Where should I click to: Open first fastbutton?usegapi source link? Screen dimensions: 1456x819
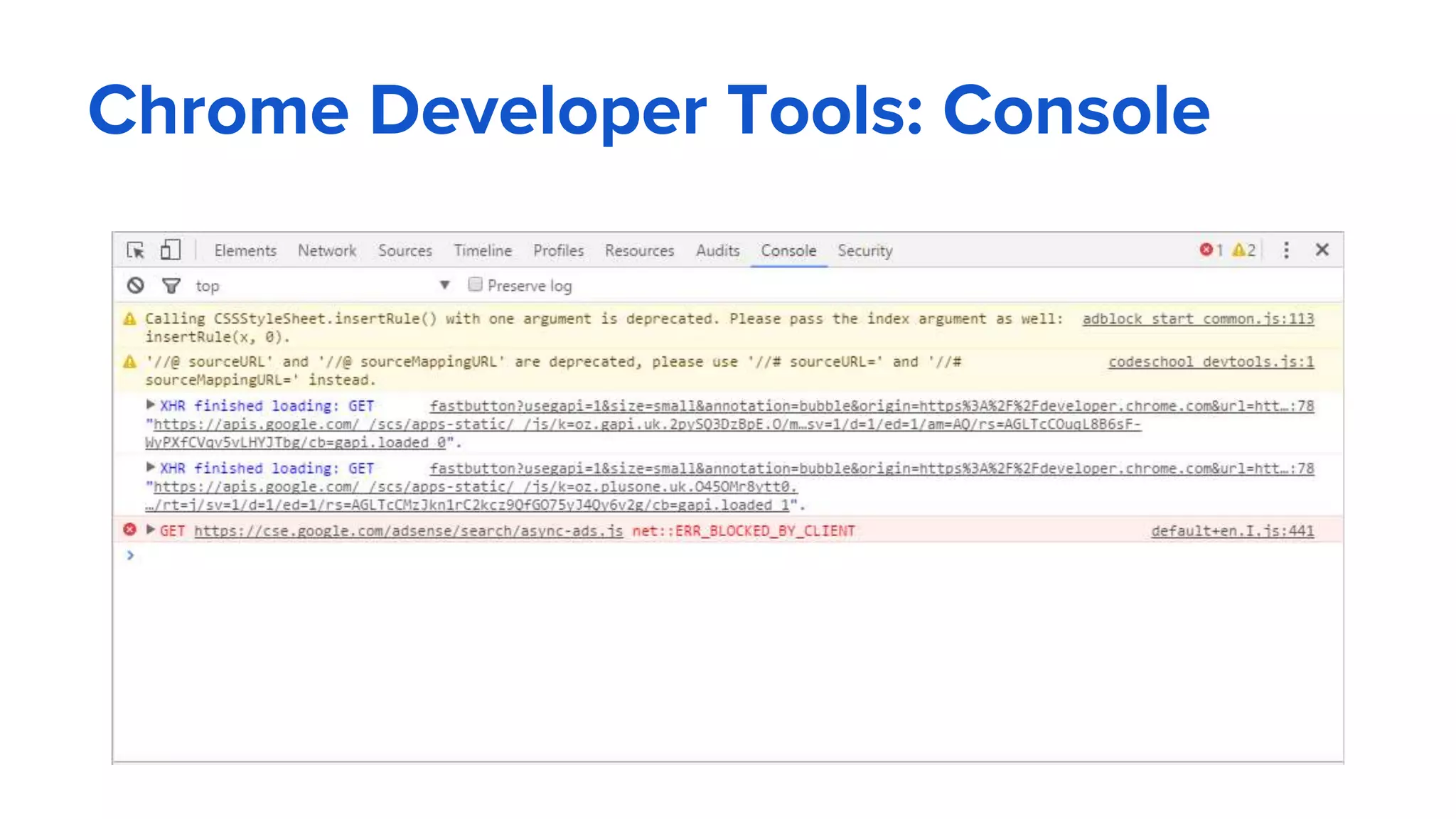872,406
